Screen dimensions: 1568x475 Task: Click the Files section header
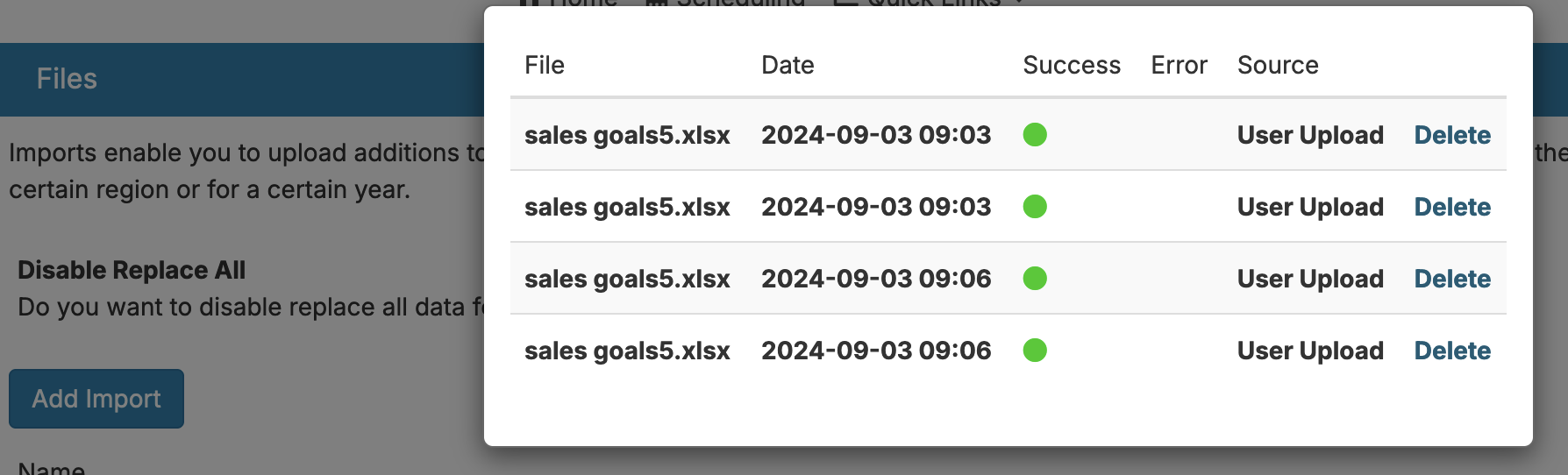click(x=67, y=79)
